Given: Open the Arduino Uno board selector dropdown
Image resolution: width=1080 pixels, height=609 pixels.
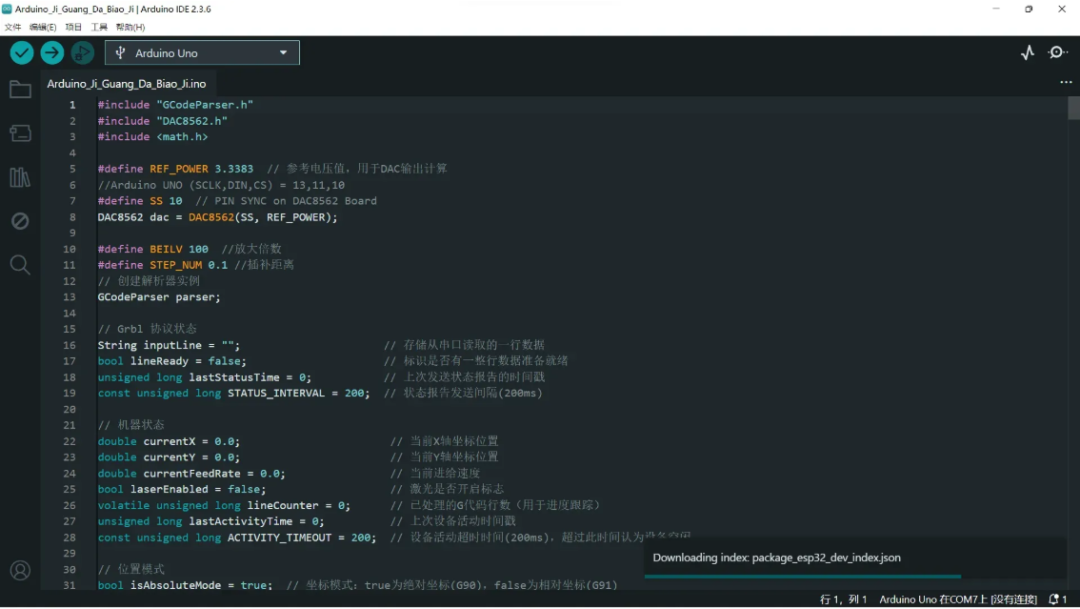Looking at the screenshot, I should coord(202,53).
